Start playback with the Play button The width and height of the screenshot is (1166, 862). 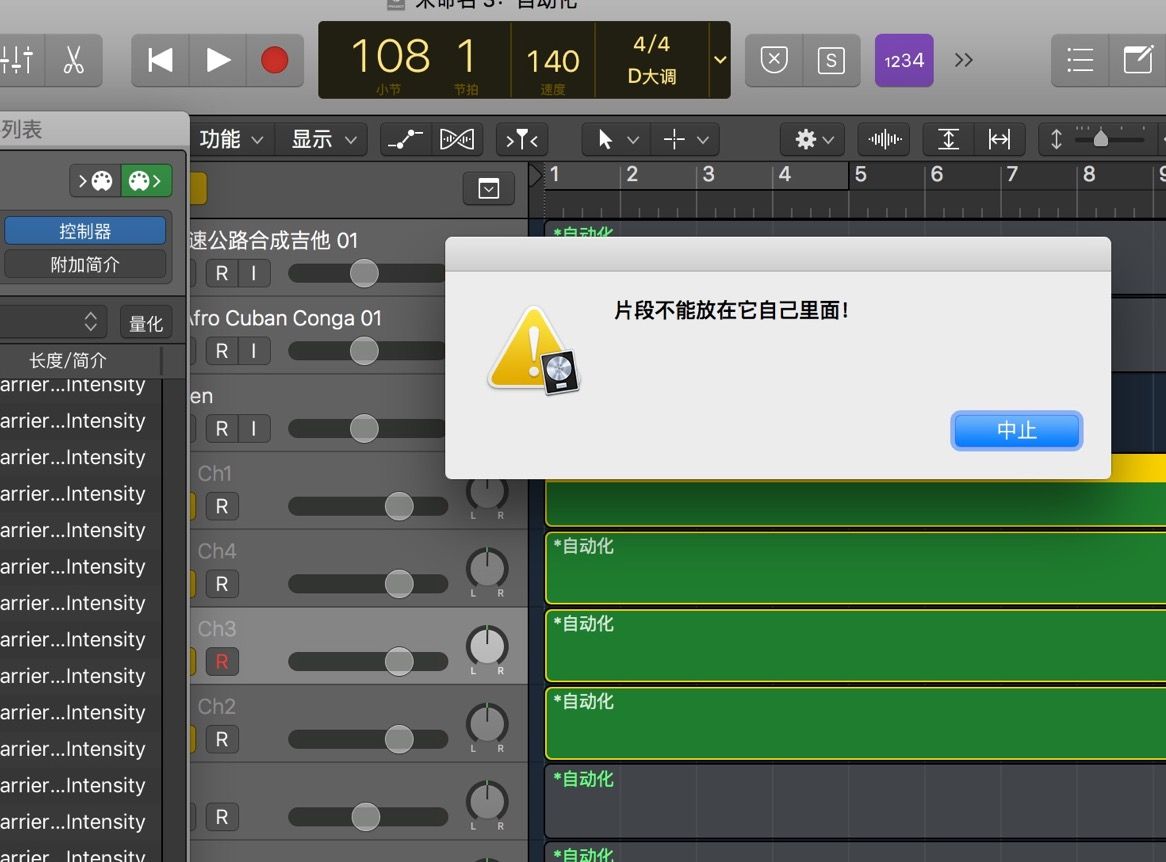[217, 60]
